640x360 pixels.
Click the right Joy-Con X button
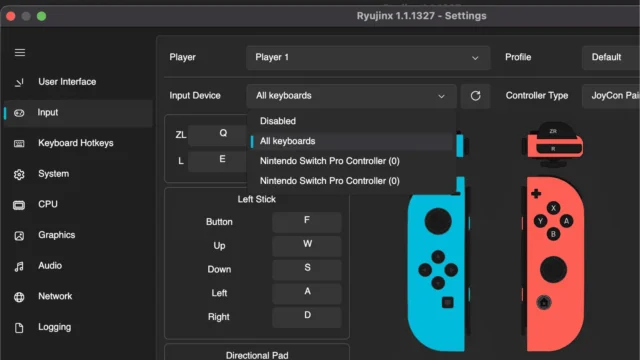pos(553,208)
